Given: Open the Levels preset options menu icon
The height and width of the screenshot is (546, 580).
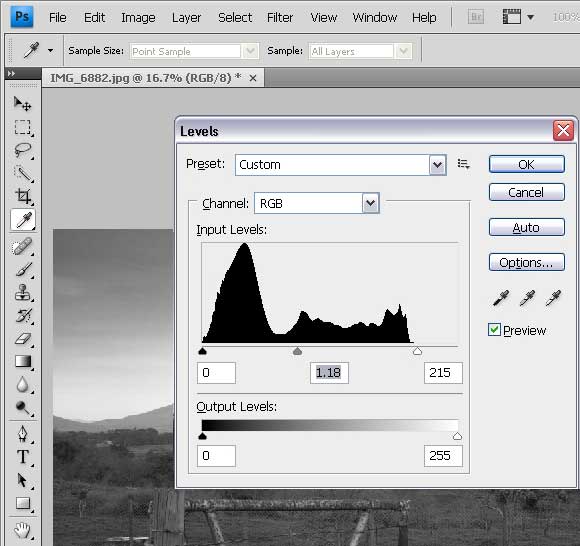Looking at the screenshot, I should click(x=463, y=164).
